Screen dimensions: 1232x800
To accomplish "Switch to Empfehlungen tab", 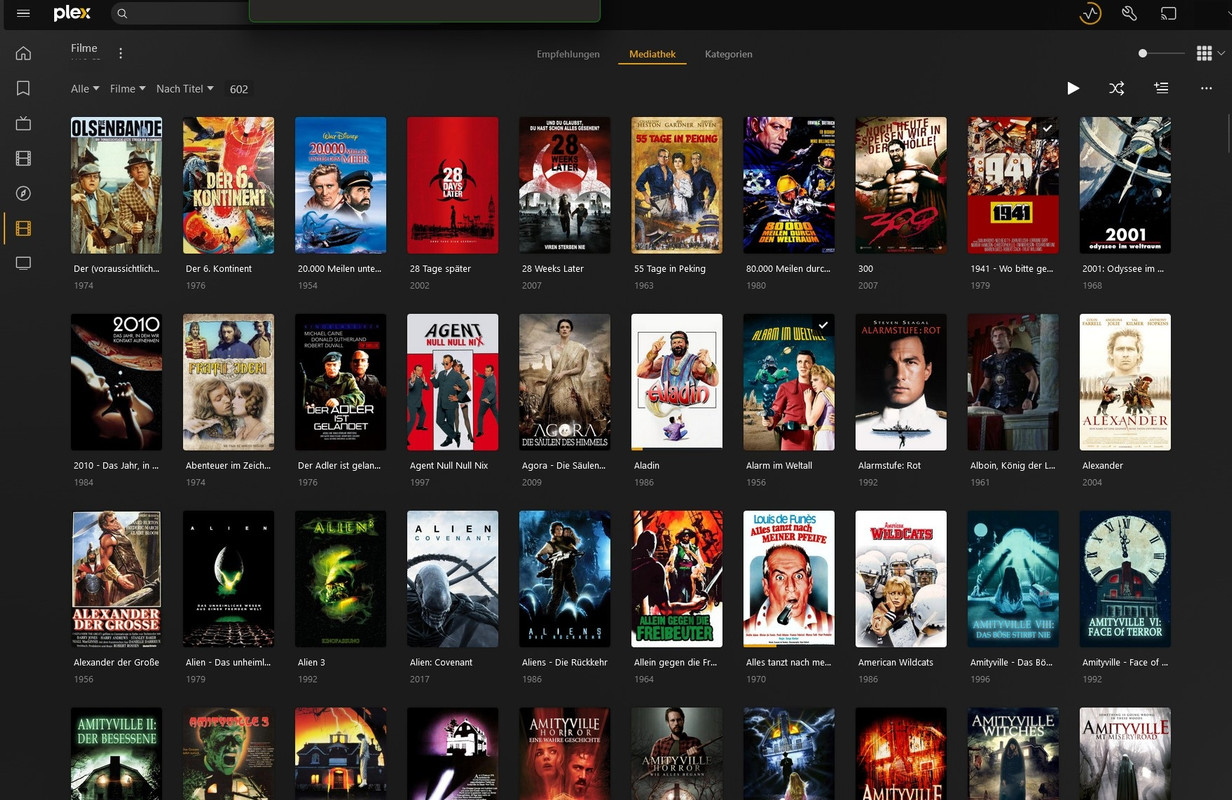I will click(x=568, y=54).
